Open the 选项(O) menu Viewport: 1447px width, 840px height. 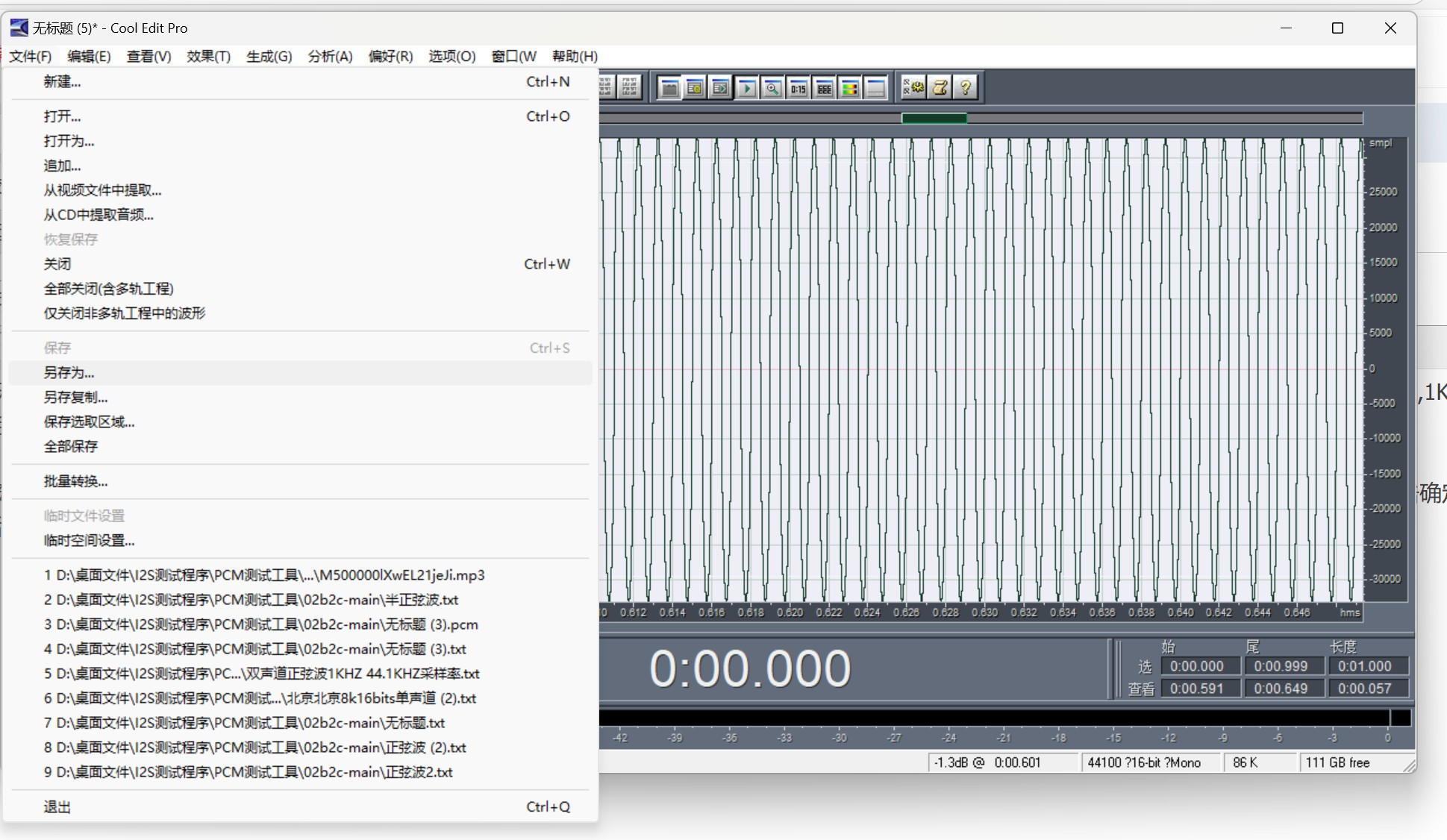coord(451,56)
